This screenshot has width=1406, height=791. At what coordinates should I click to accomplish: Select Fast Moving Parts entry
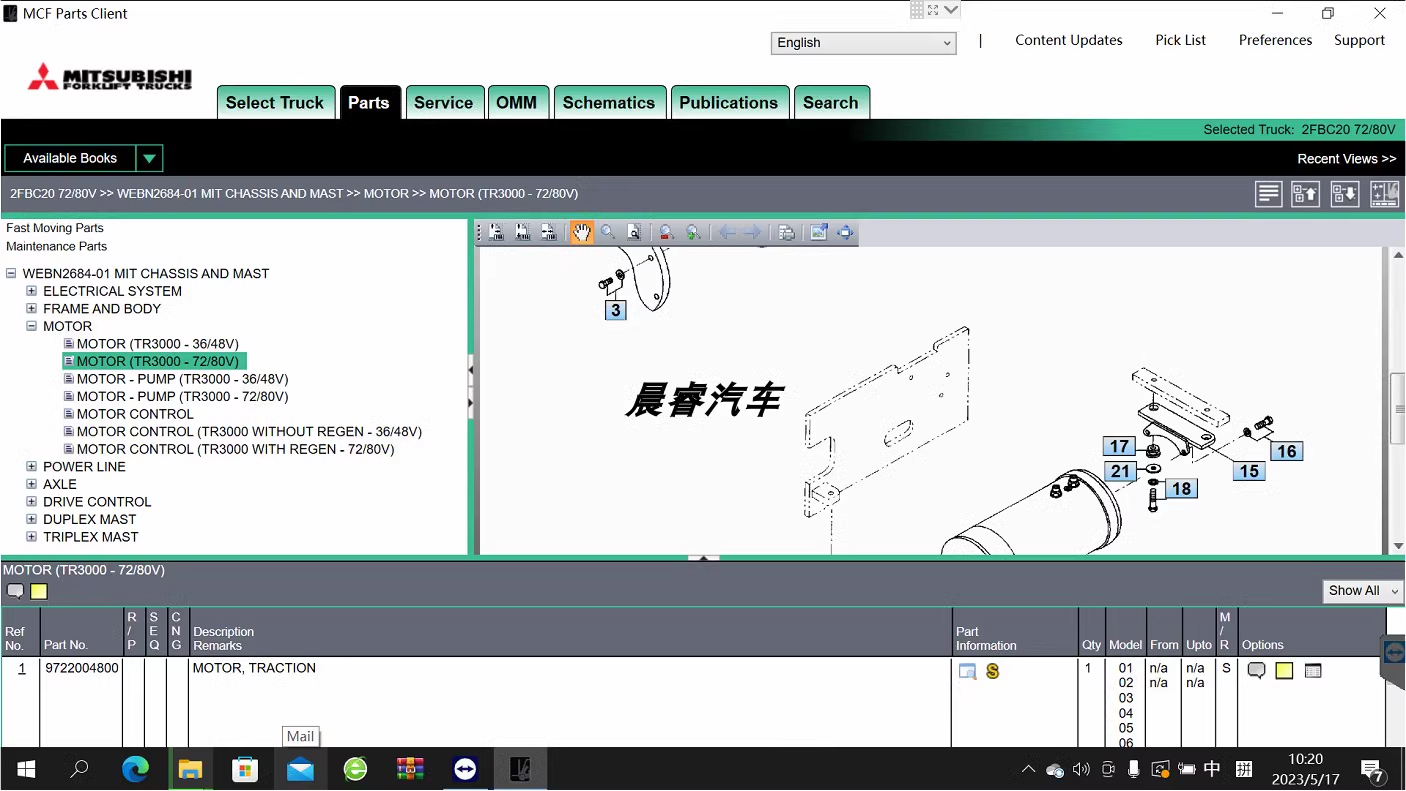55,228
